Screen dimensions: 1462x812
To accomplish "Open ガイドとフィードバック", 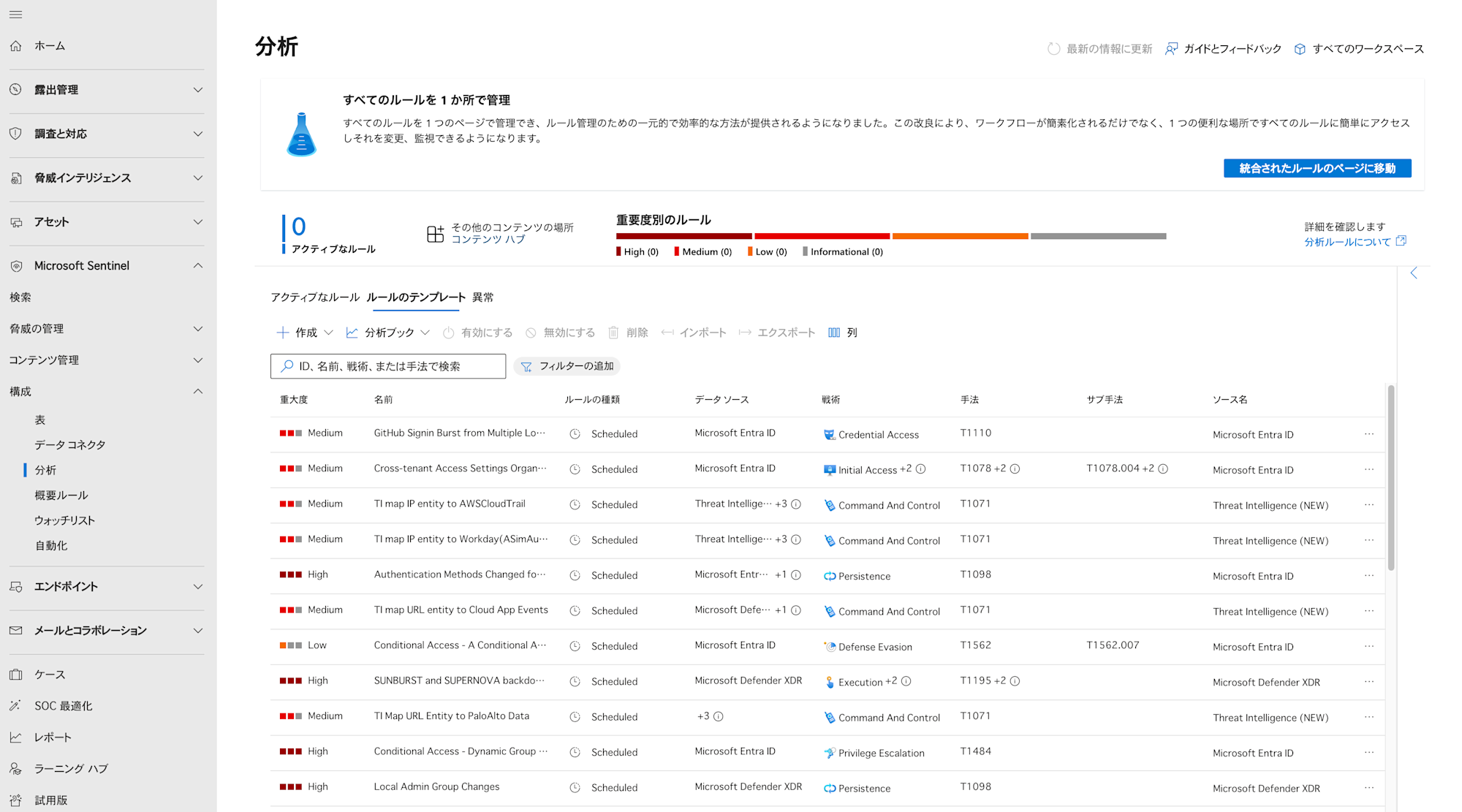I will click(x=1223, y=49).
